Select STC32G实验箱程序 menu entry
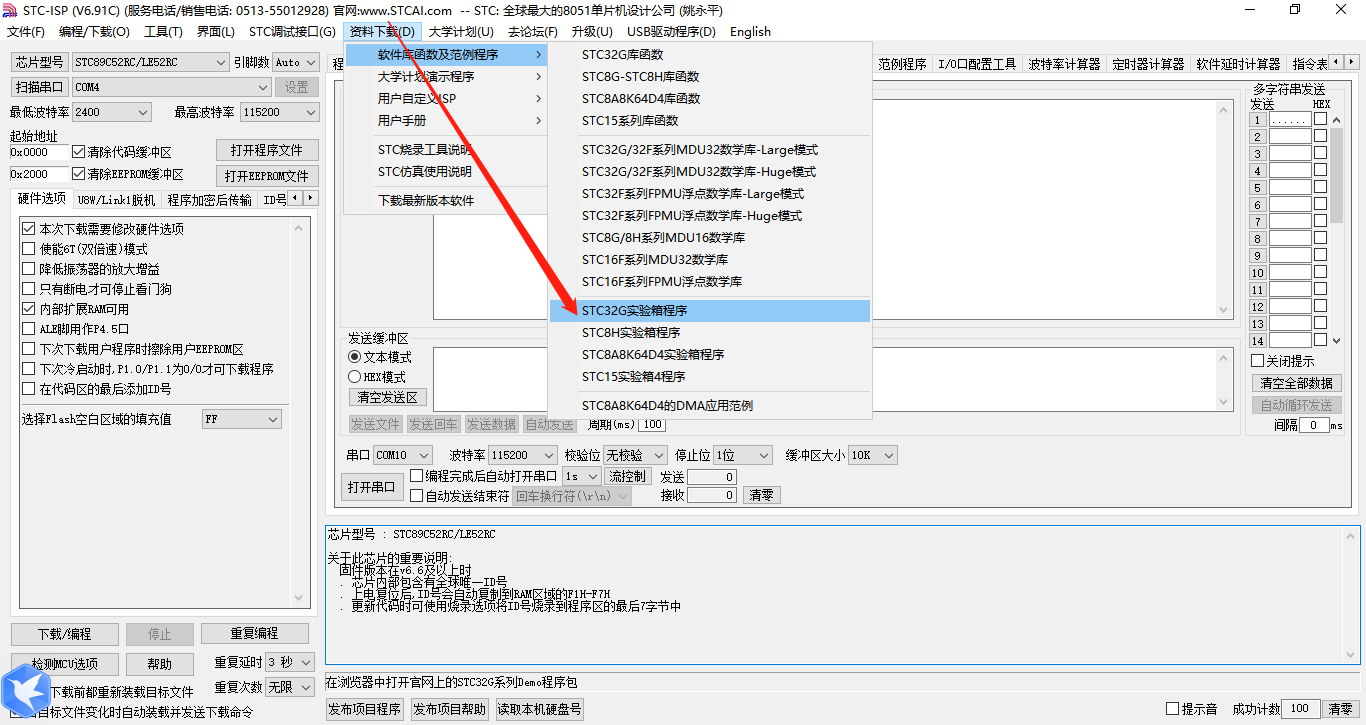Screen dimensions: 1366x725 tap(710, 311)
